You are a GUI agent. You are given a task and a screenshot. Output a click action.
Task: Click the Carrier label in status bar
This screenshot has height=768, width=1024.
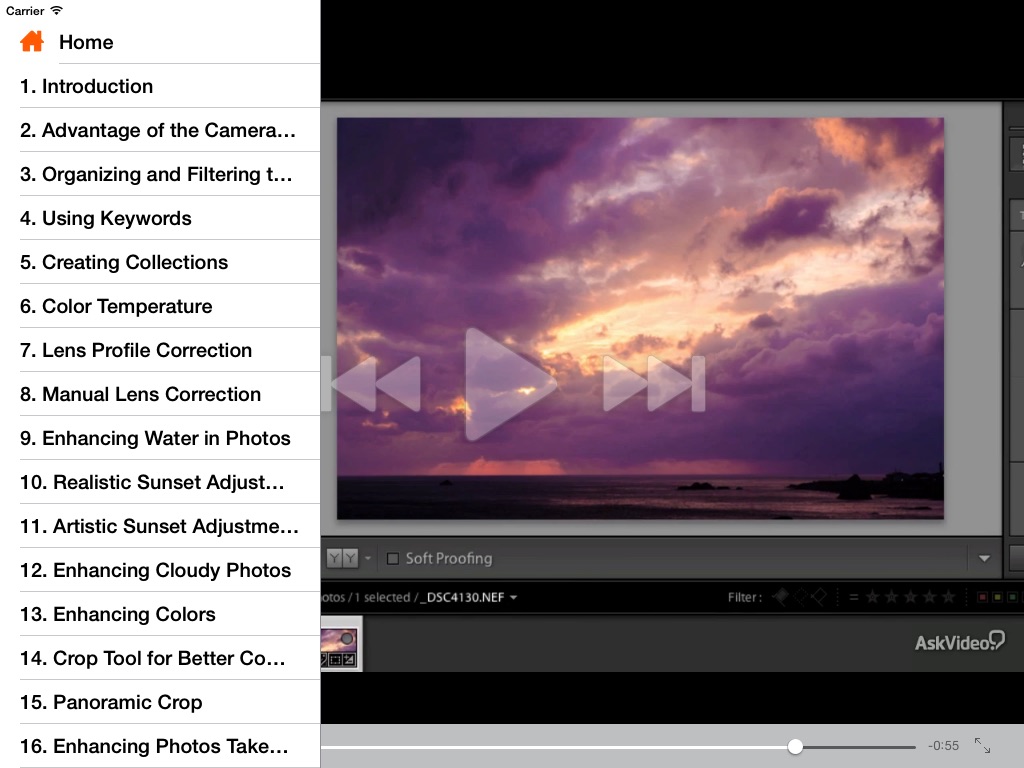tap(25, 11)
